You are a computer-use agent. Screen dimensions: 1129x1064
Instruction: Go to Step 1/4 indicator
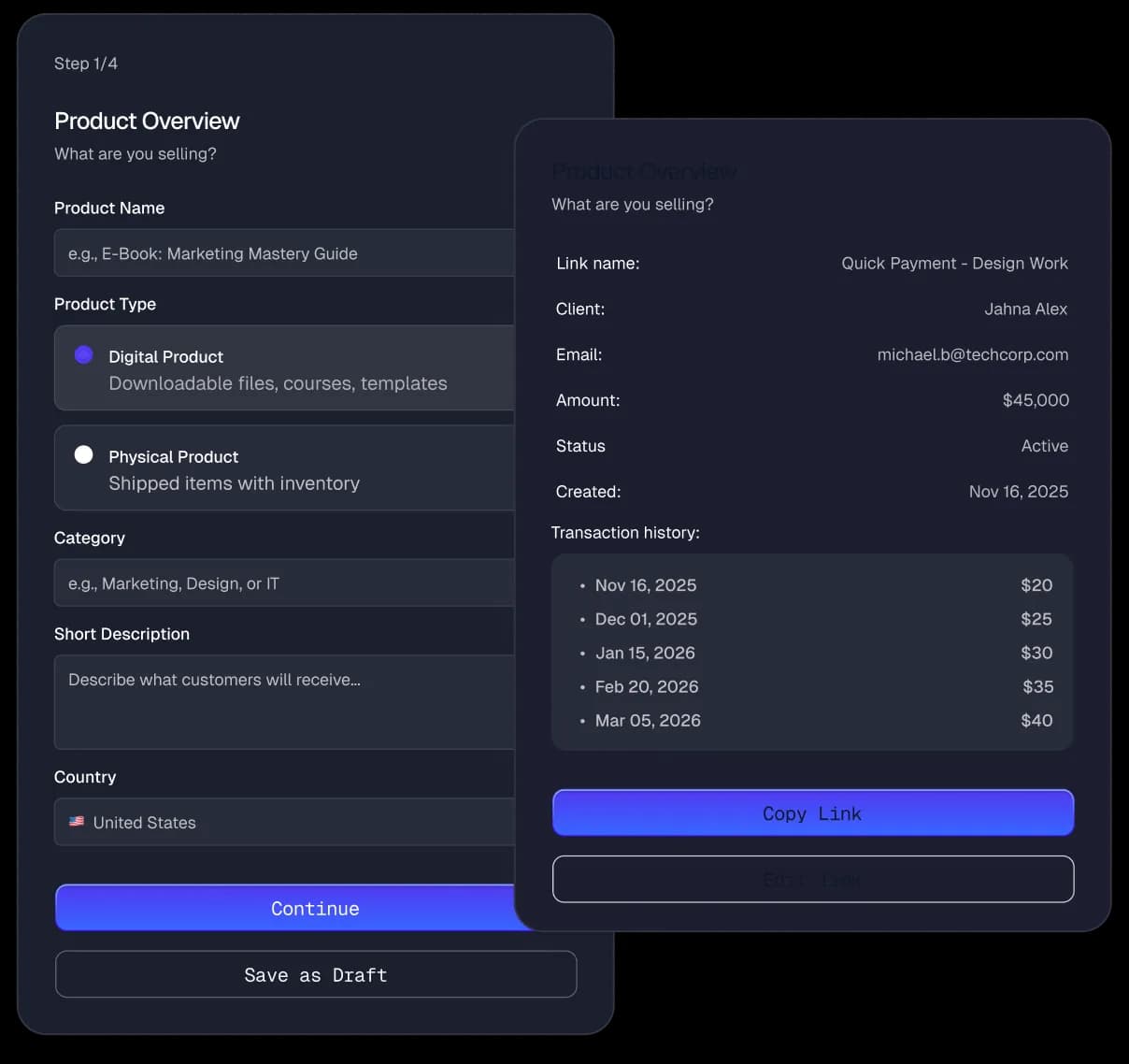pyautogui.click(x=86, y=64)
